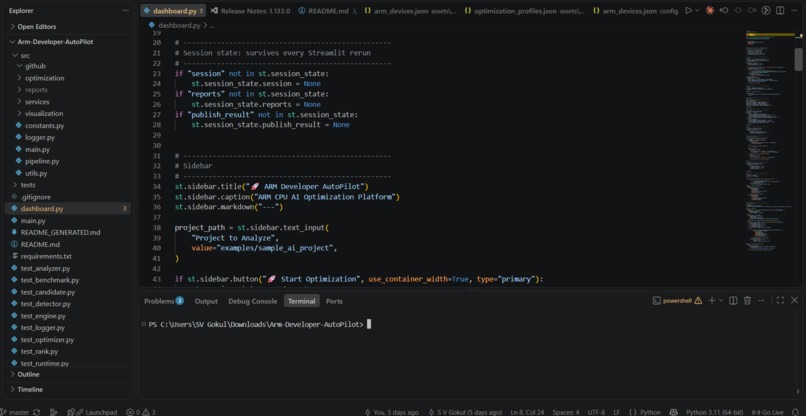This screenshot has width=806, height=416.
Task: Open the new terminal profile dropdown chevron
Action: click(x=721, y=300)
